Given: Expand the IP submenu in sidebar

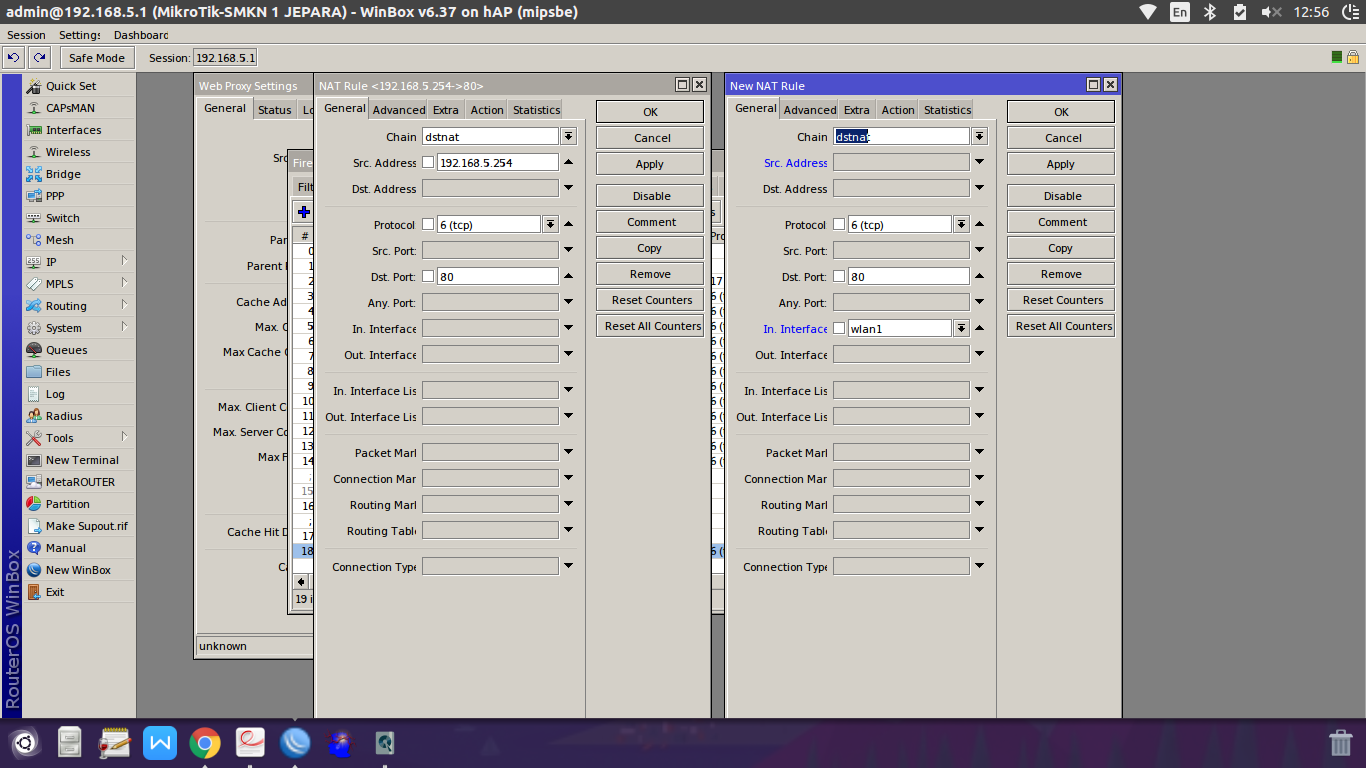Looking at the screenshot, I should [125, 261].
